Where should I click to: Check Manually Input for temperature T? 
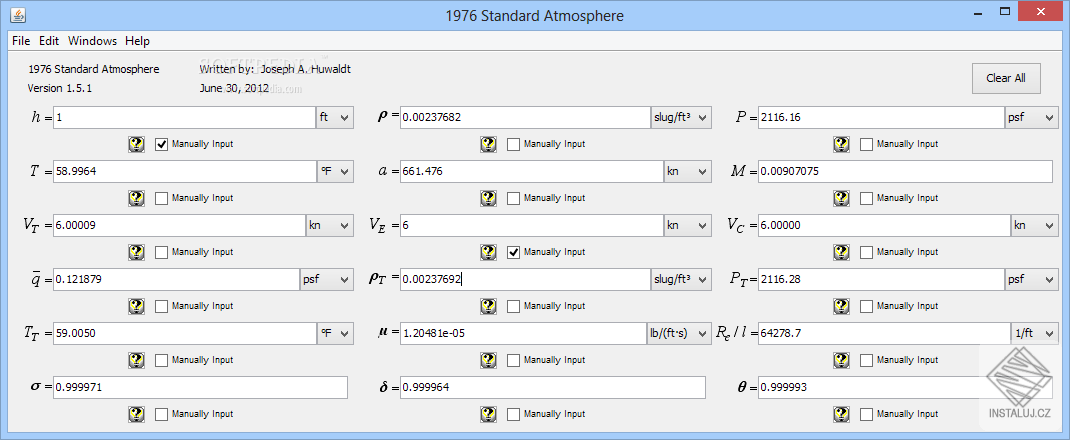pyautogui.click(x=162, y=198)
